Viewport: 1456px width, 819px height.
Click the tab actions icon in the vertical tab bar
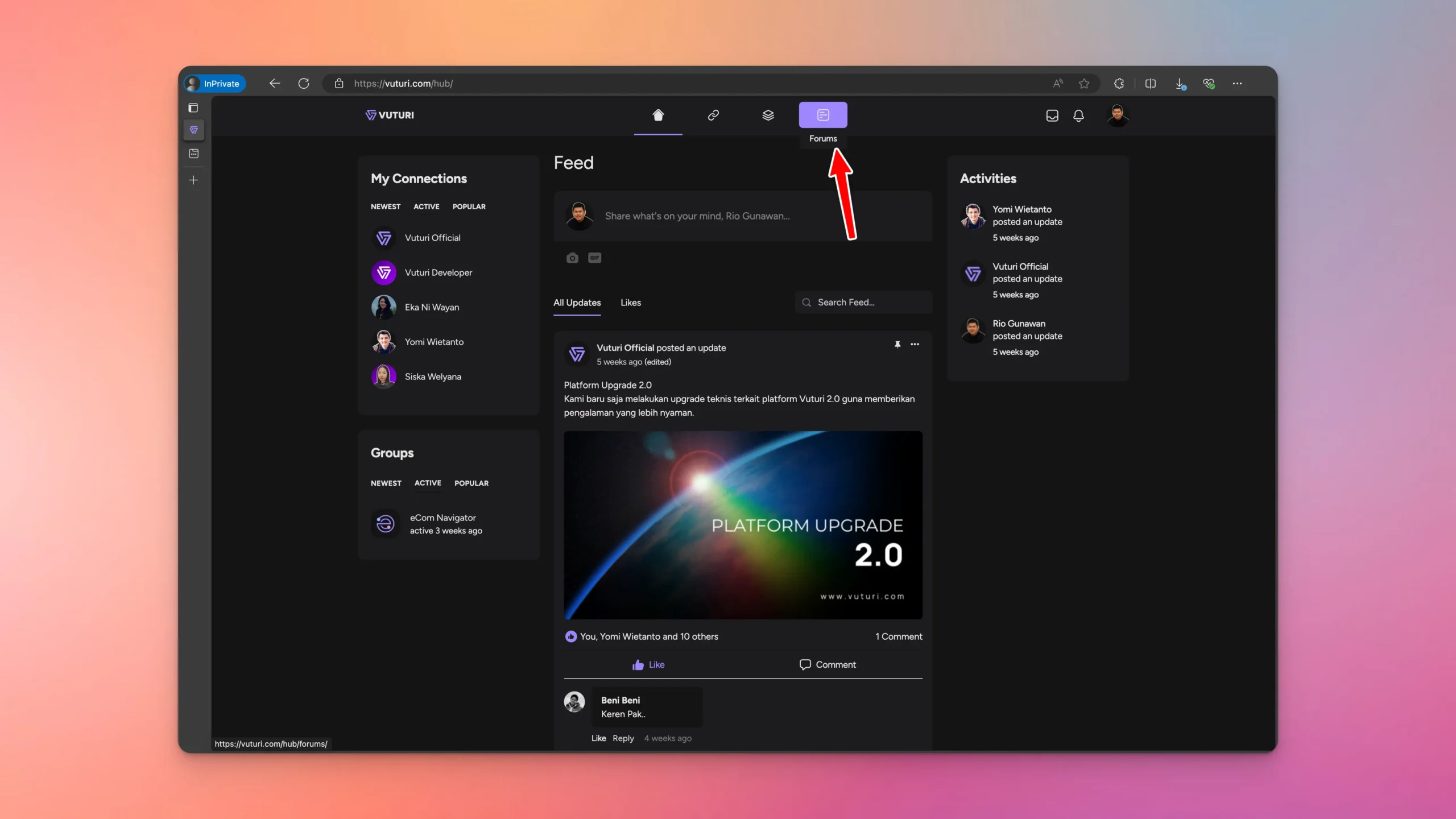193,107
